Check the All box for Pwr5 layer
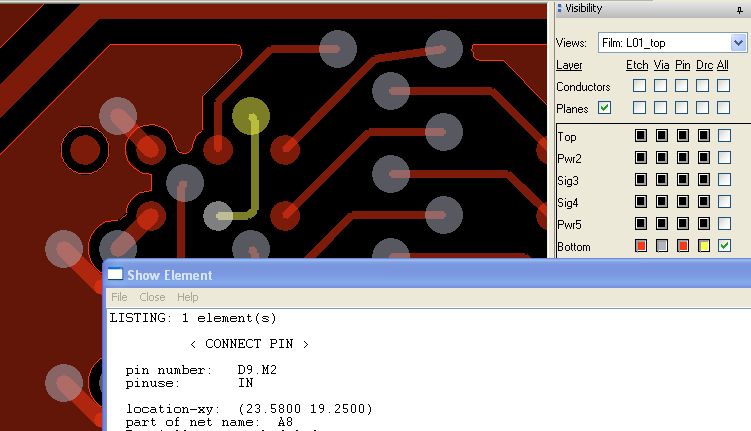Image resolution: width=751 pixels, height=431 pixels. (x=725, y=224)
